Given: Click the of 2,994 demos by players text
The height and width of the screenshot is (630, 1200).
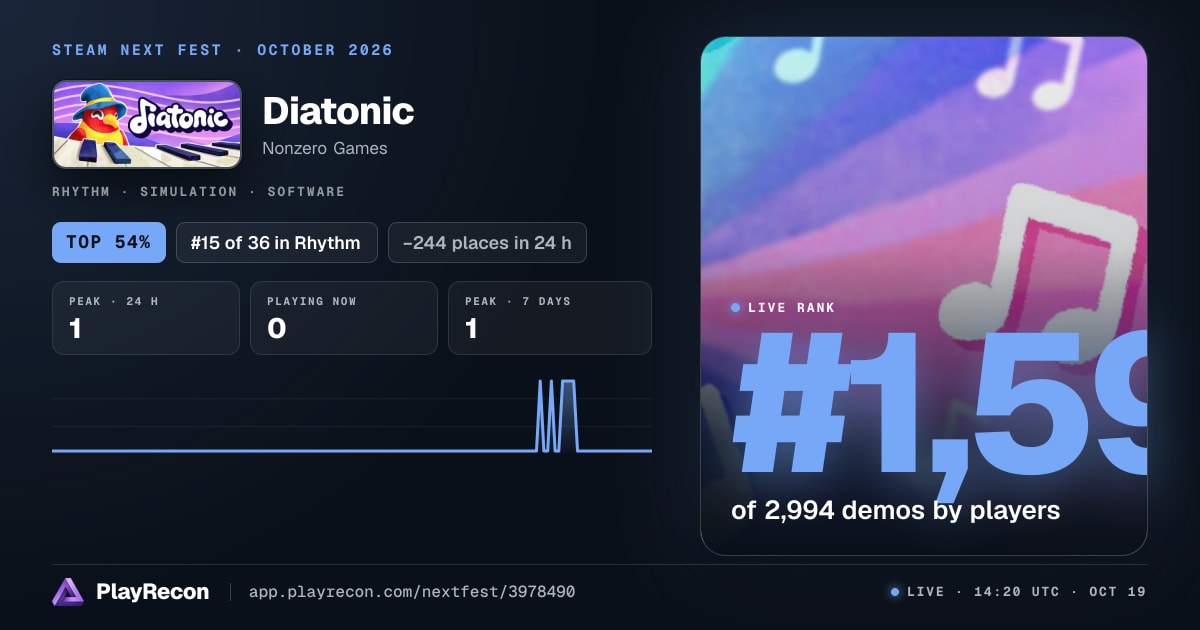Looking at the screenshot, I should [896, 510].
